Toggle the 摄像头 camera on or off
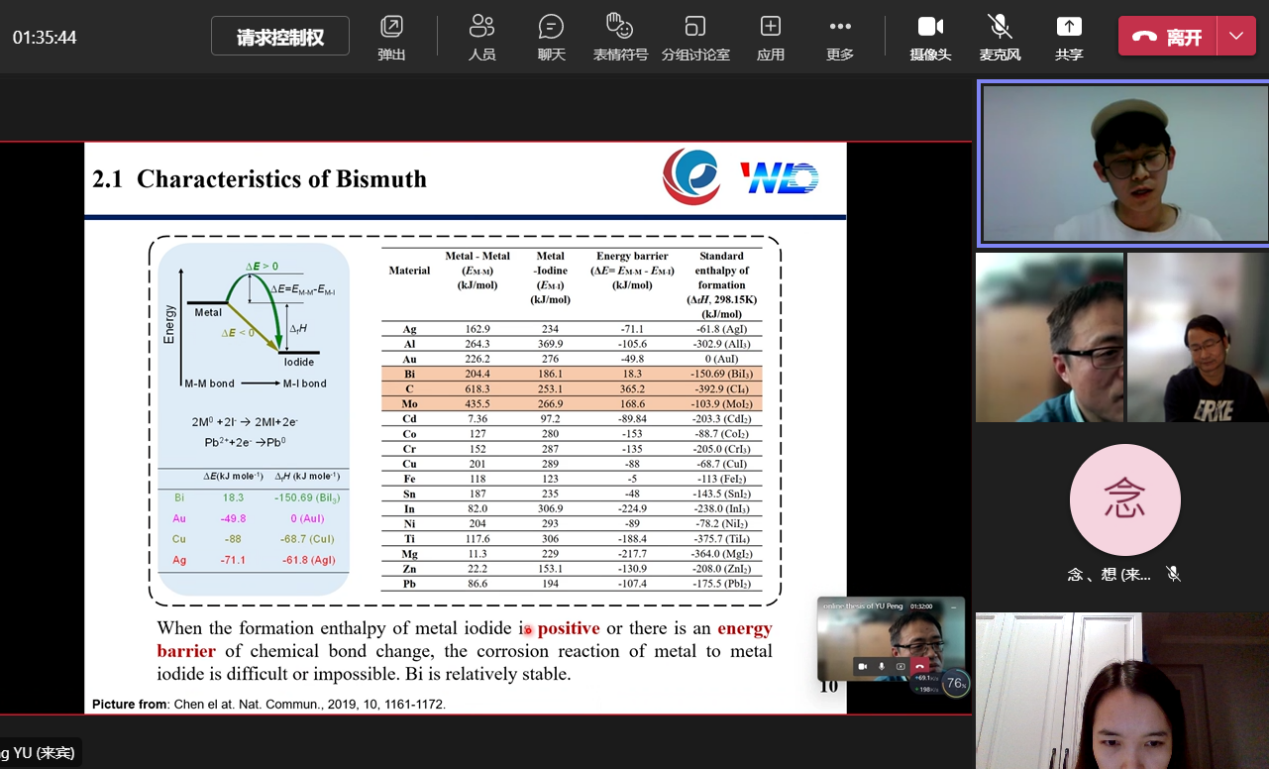This screenshot has width=1269, height=769. tap(930, 37)
